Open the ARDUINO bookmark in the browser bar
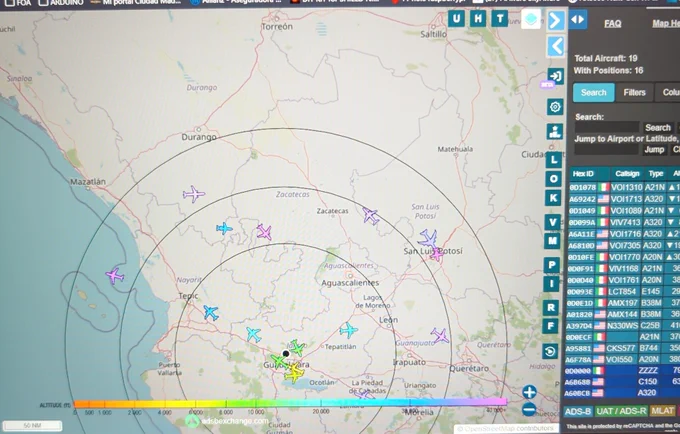This screenshot has height=434, width=680. pyautogui.click(x=61, y=3)
